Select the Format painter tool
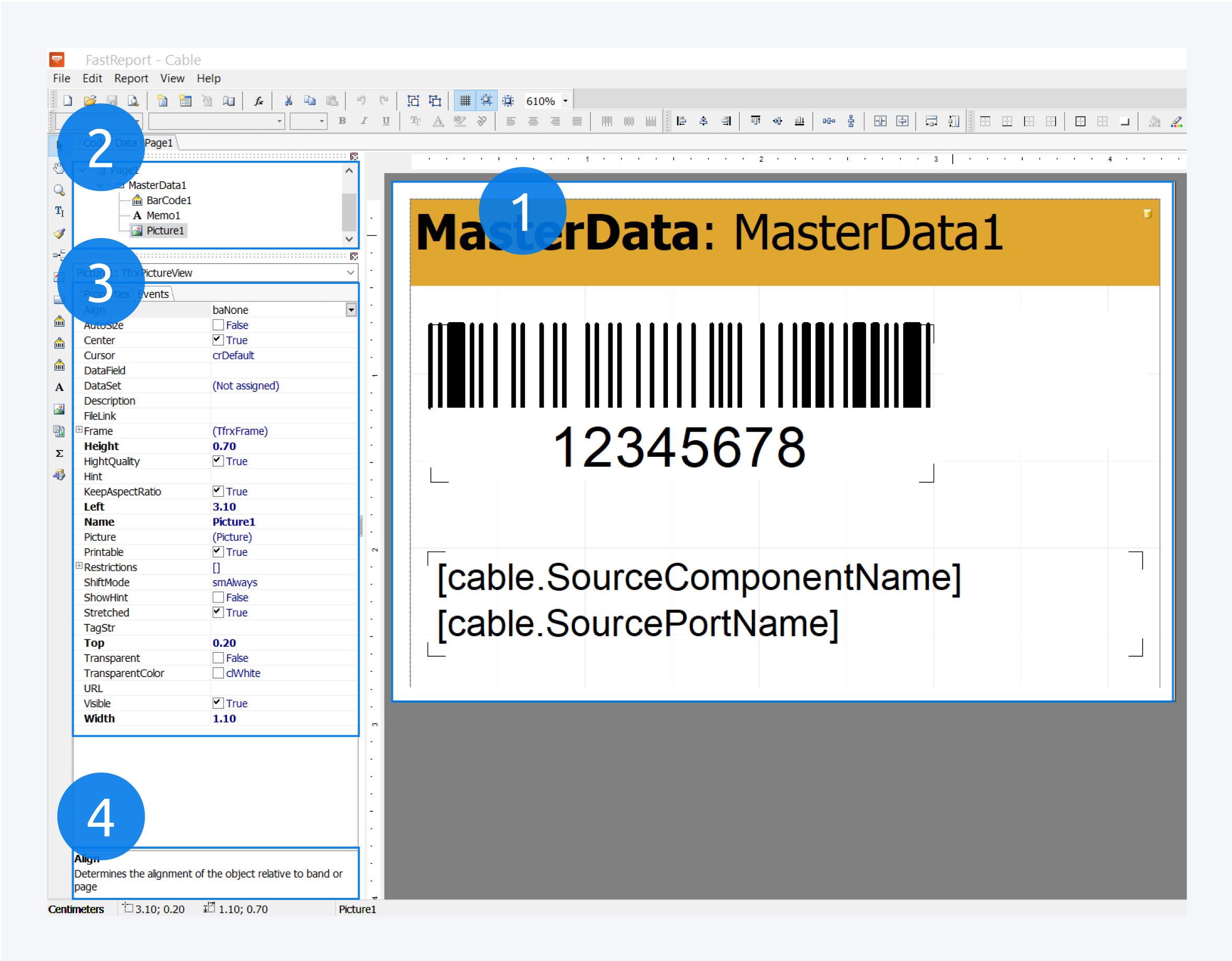Image resolution: width=1232 pixels, height=961 pixels. coord(59,233)
